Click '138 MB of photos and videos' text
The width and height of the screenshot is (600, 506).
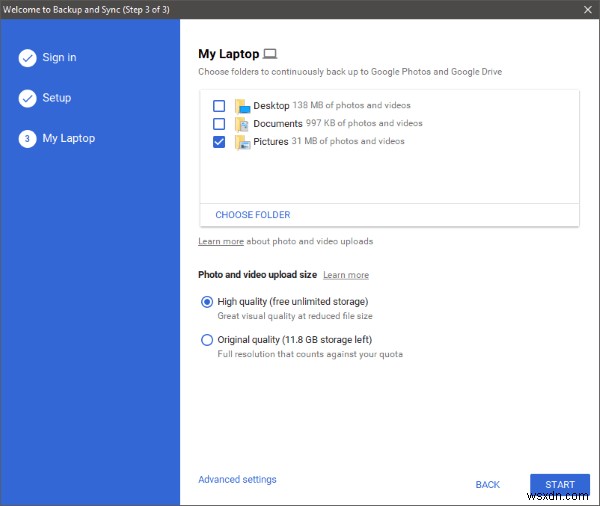coord(351,105)
